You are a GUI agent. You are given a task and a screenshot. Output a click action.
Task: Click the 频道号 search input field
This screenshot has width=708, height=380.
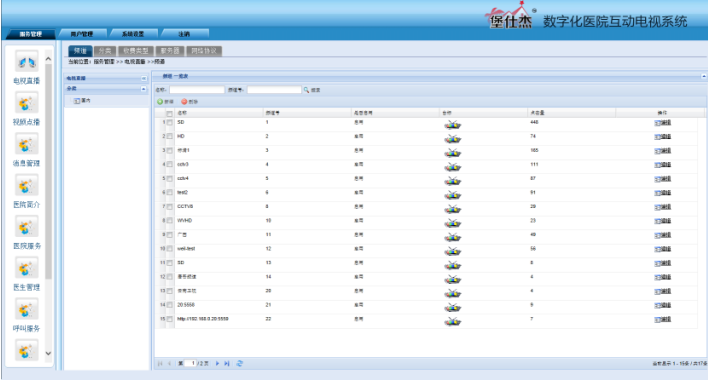(x=274, y=90)
